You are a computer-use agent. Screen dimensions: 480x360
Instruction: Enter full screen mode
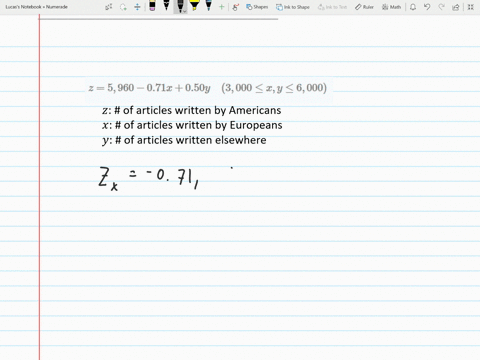click(x=471, y=7)
